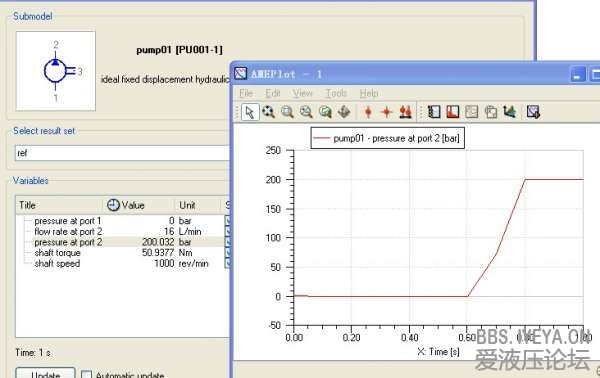This screenshot has width=600, height=378.
Task: Open the 'ref' result set dropdown
Action: tap(122, 153)
